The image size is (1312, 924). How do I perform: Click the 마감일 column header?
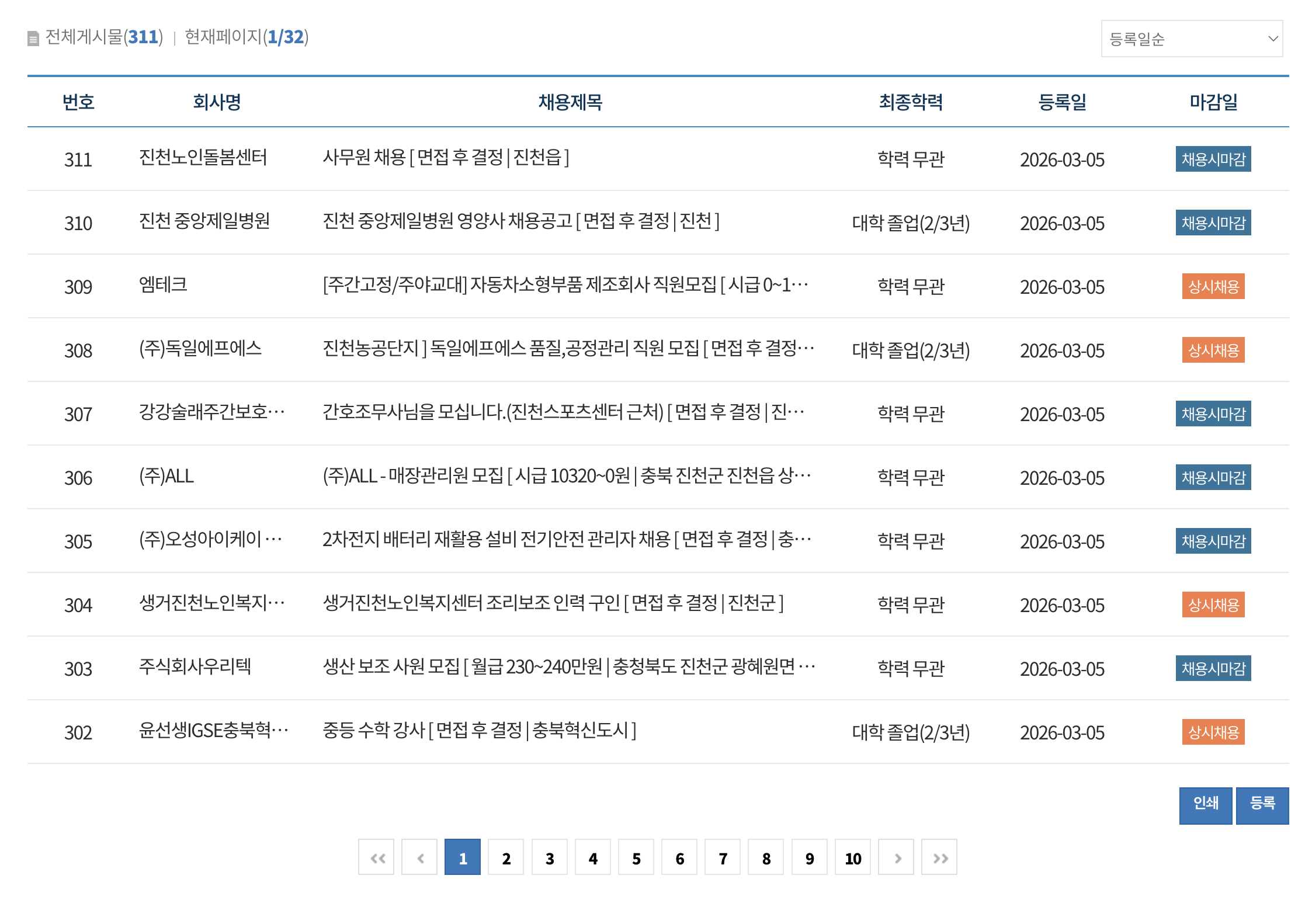click(1213, 102)
